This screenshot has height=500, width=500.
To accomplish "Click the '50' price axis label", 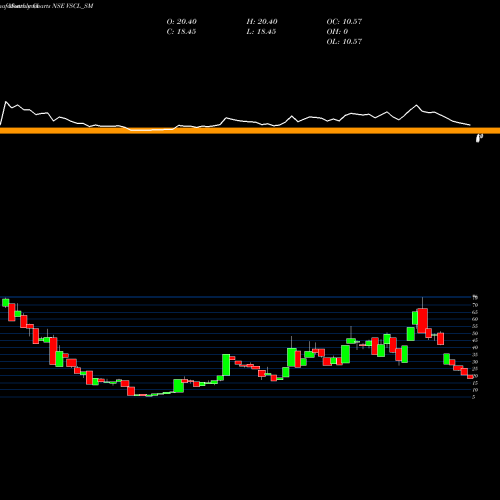I will [475, 333].
